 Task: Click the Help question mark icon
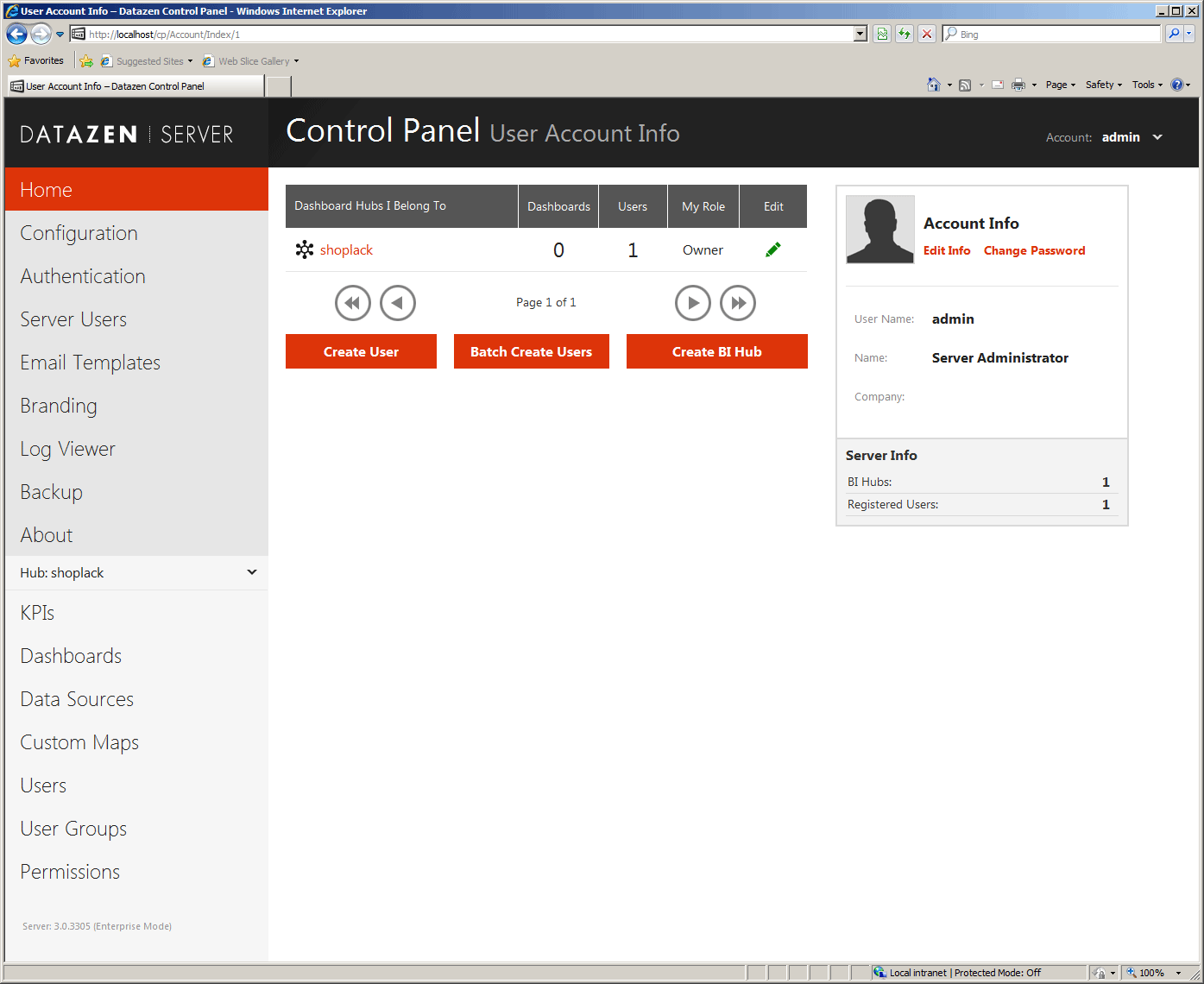(x=1176, y=85)
